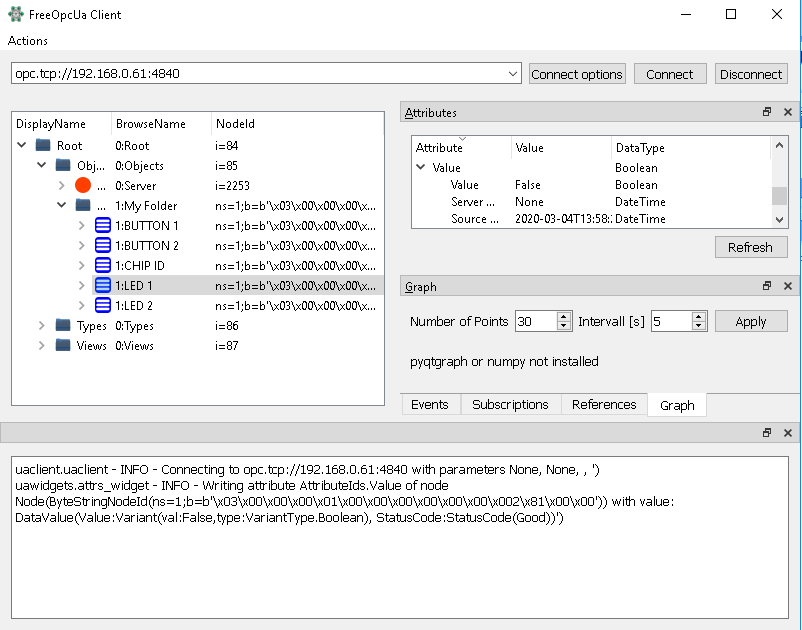Collapse the Value attribute group
802x630 pixels.
point(420,167)
